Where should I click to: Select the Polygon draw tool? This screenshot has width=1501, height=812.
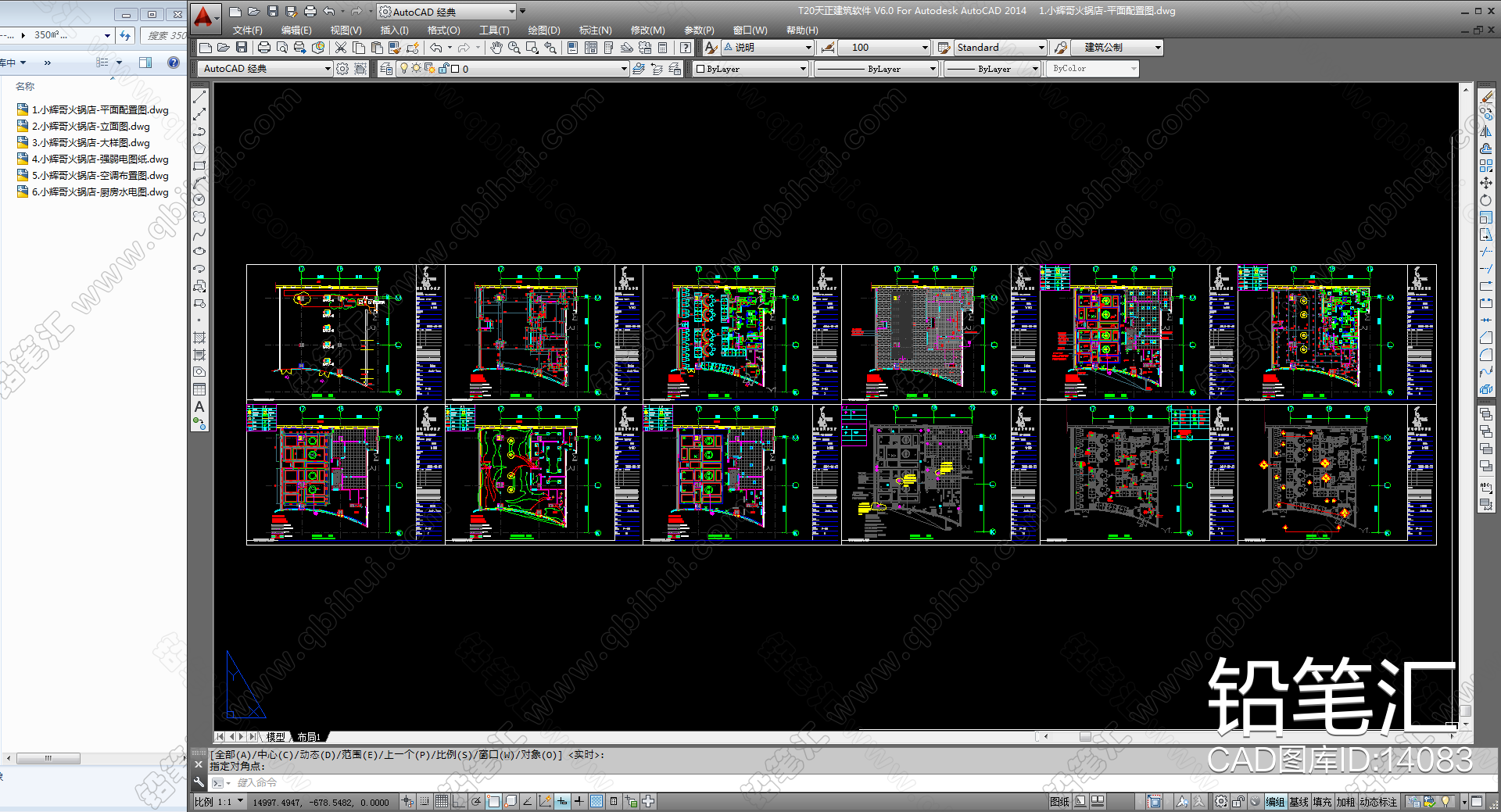199,148
